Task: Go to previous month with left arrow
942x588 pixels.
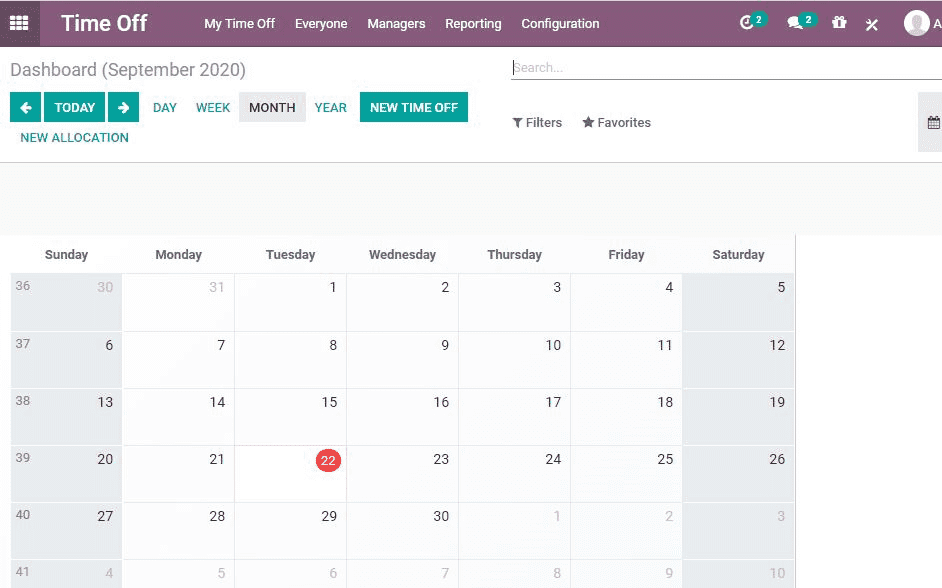Action: 25,108
